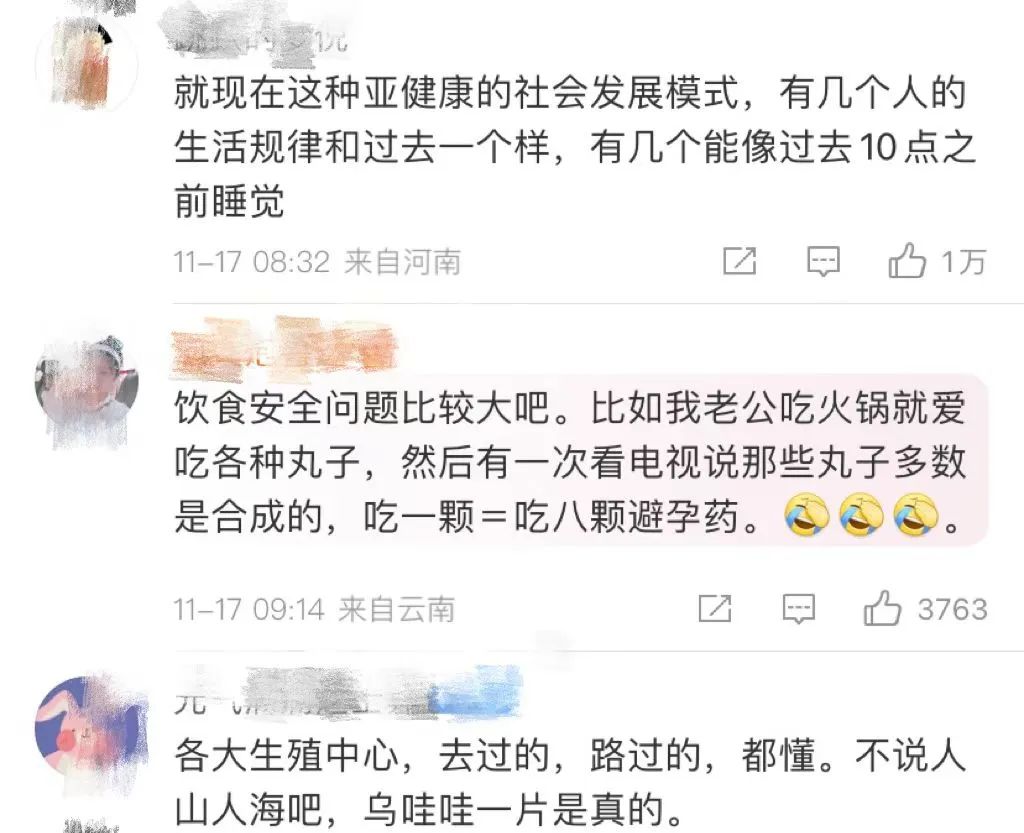This screenshot has height=833, width=1024.
Task: Open replies via the 河南 comment's bubble icon
Action: [823, 262]
